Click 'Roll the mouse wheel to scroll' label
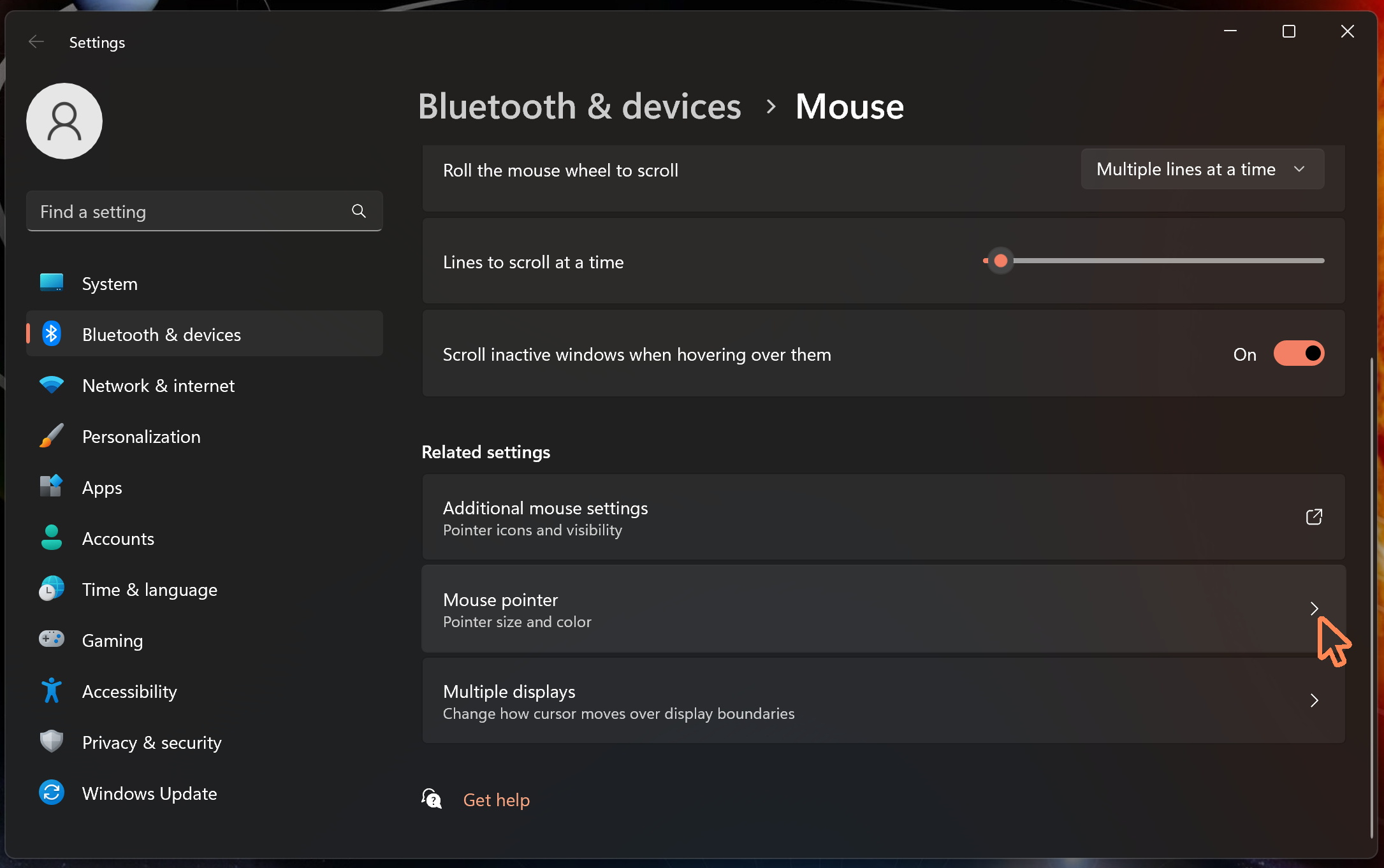 (x=560, y=170)
